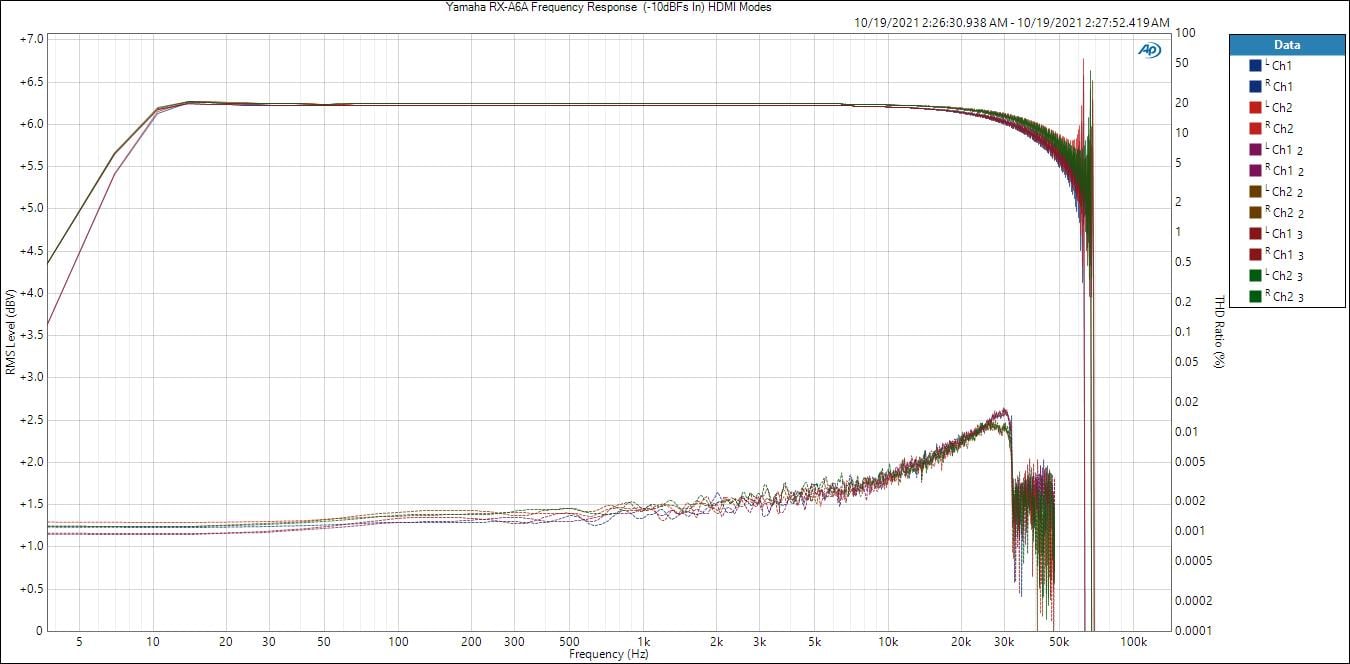Click the Audio Precision AP logo icon
1350x664 pixels.
(1150, 50)
